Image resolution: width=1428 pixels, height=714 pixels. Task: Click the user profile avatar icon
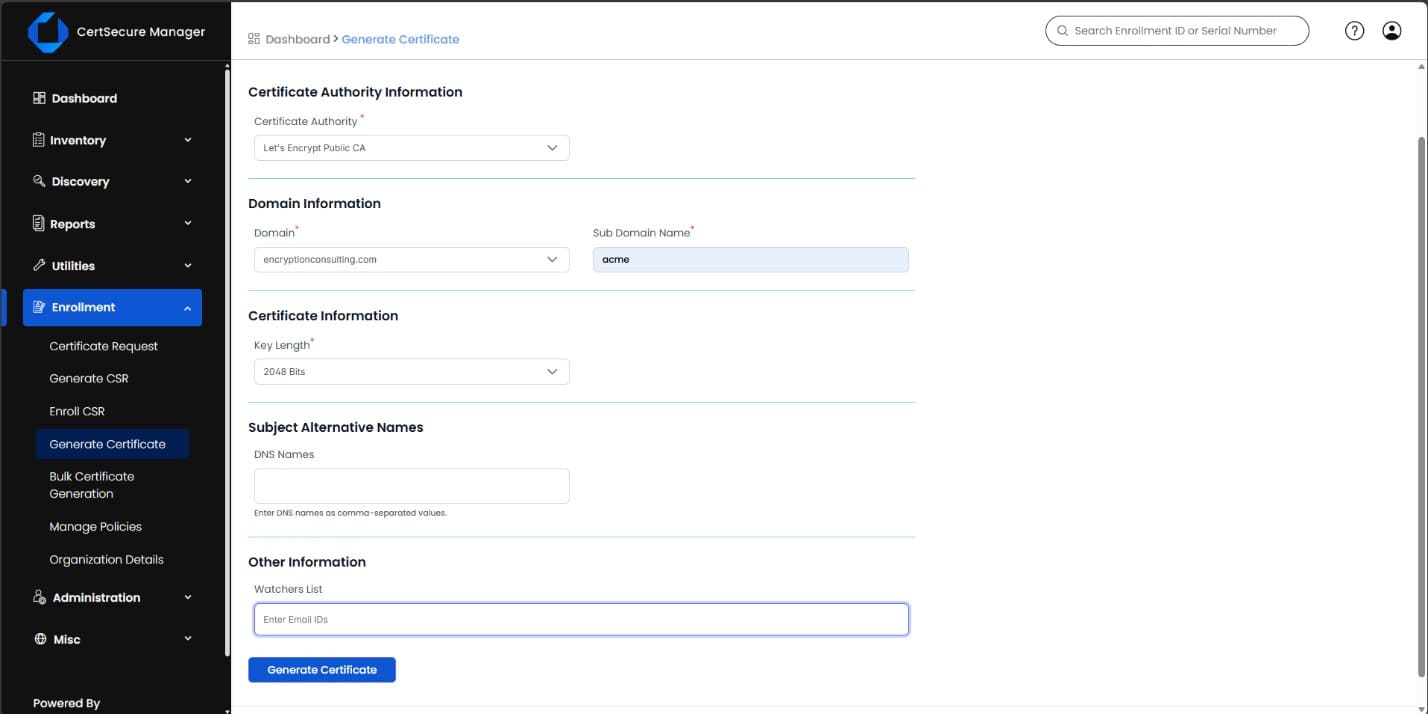tap(1391, 31)
